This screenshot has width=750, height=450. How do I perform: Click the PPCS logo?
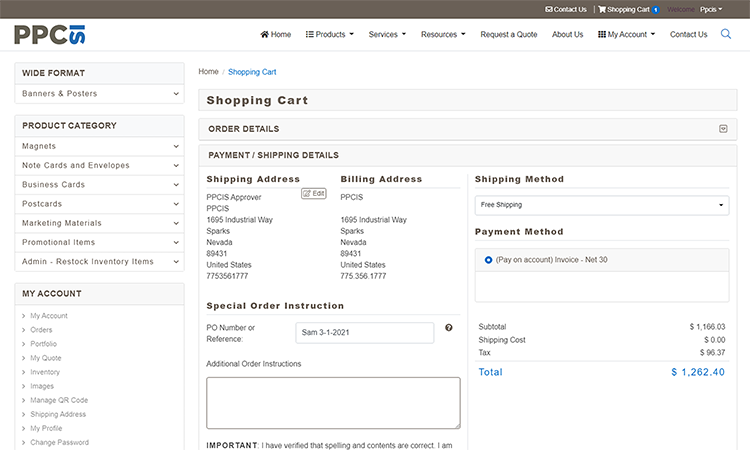pyautogui.click(x=49, y=35)
